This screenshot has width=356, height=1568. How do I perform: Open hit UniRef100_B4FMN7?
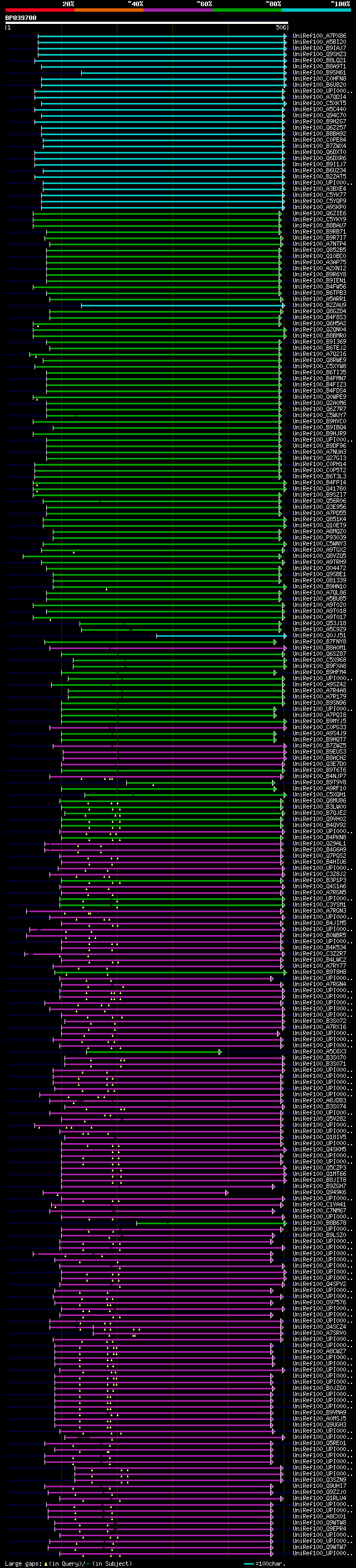point(319,379)
